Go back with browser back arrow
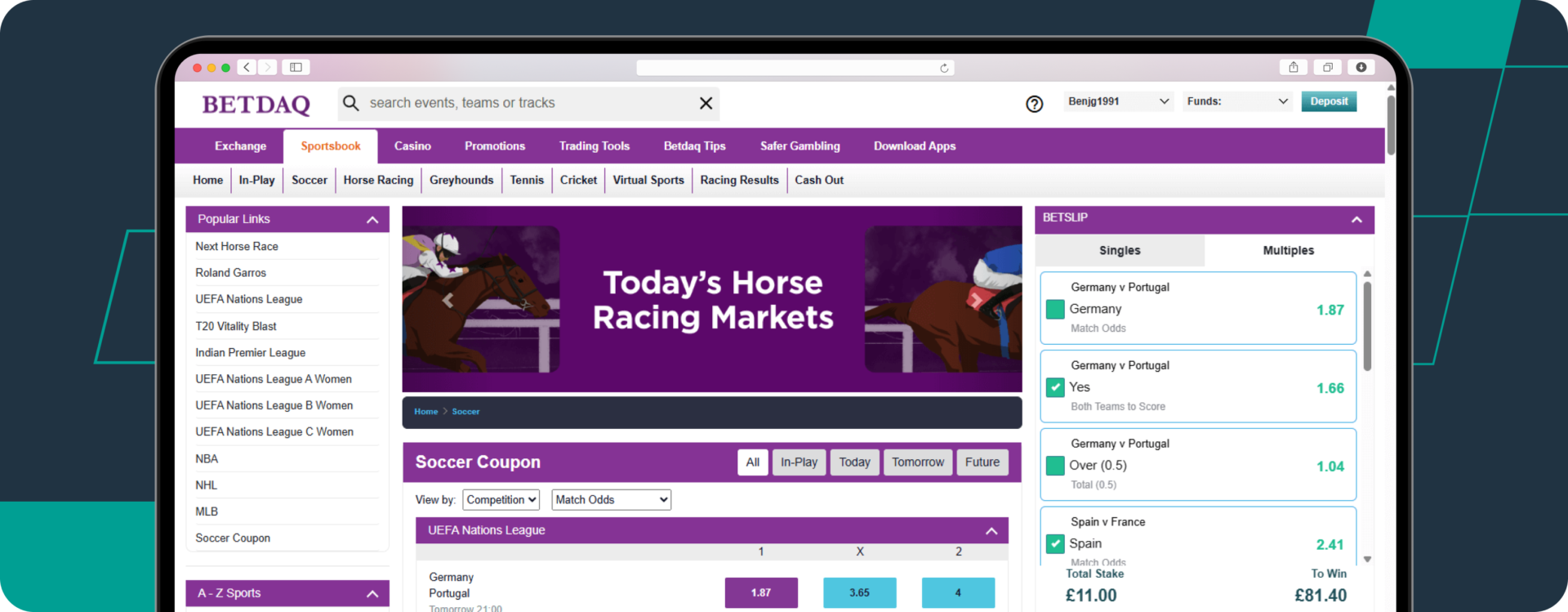The width and height of the screenshot is (1568, 612). click(x=246, y=67)
